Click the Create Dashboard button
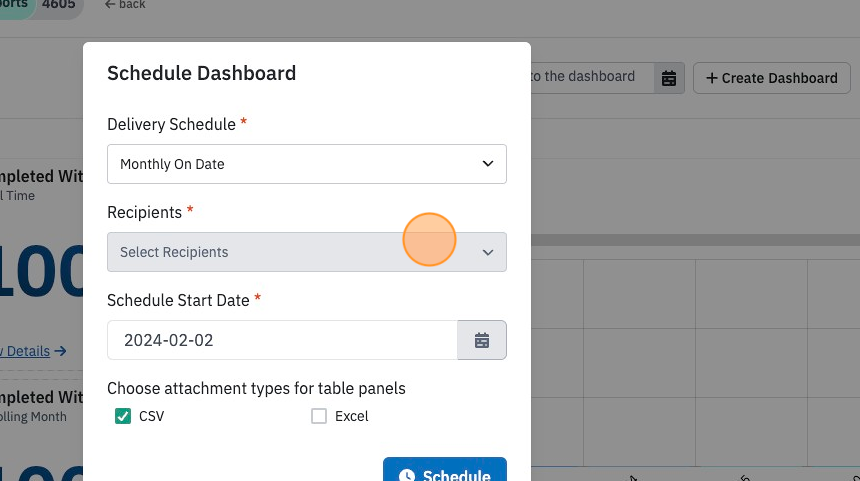 (x=772, y=78)
